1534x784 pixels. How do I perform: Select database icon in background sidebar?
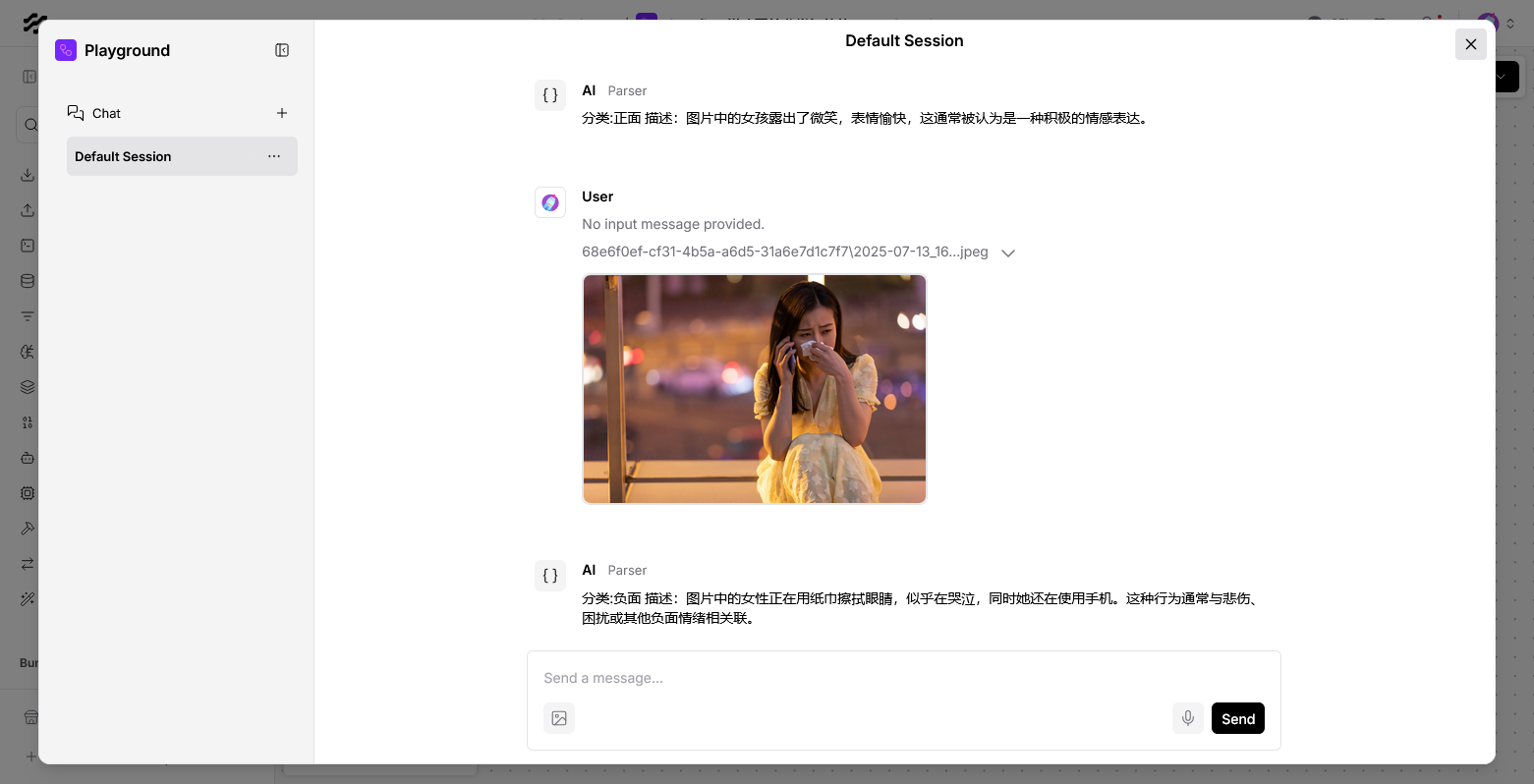[28, 281]
